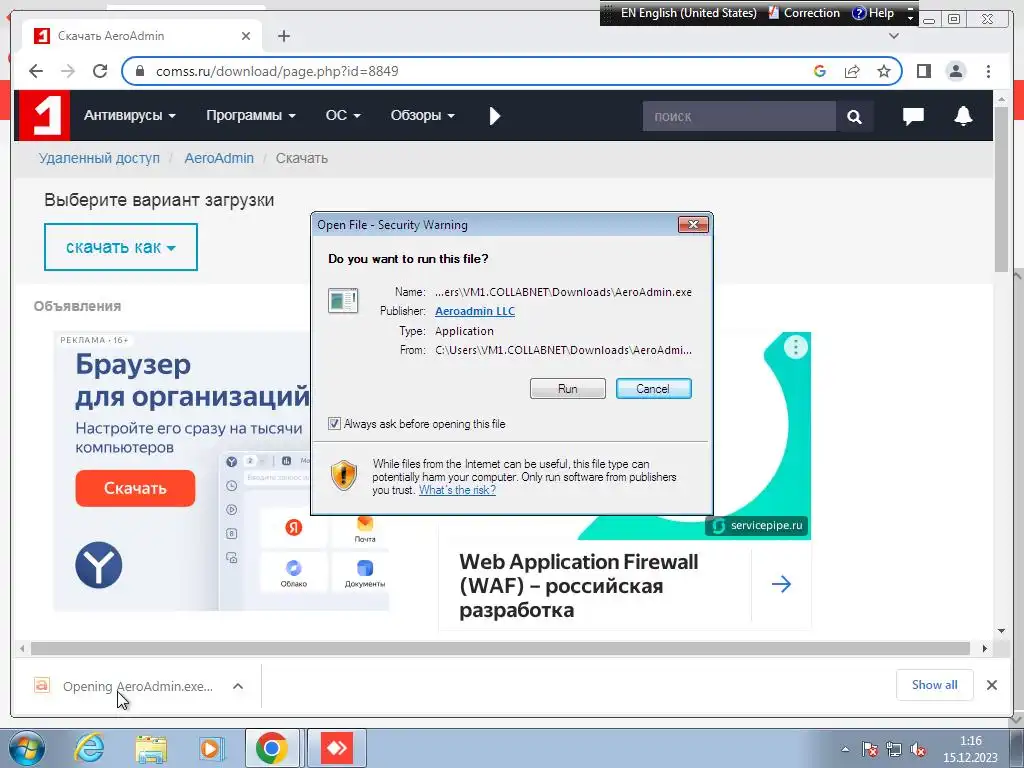Click Show all downloads button

pyautogui.click(x=935, y=684)
